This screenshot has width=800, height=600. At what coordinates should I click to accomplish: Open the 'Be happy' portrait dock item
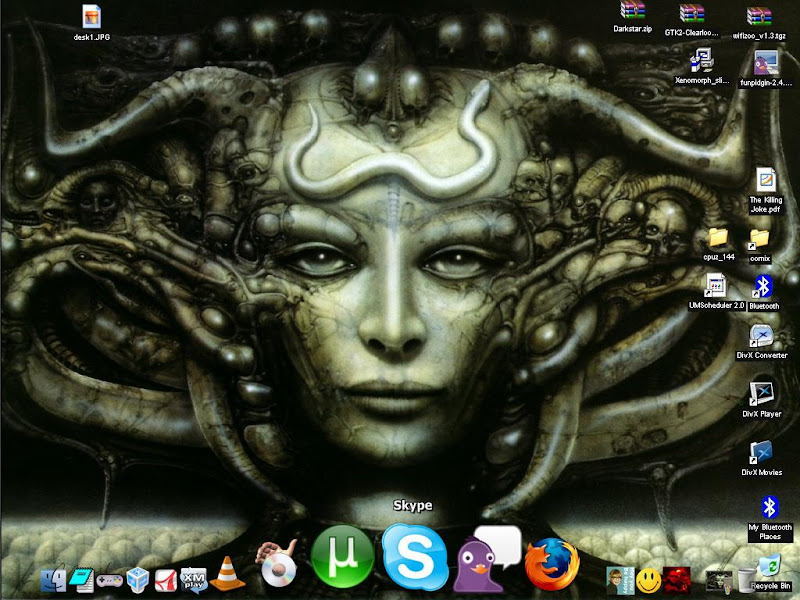coord(620,581)
